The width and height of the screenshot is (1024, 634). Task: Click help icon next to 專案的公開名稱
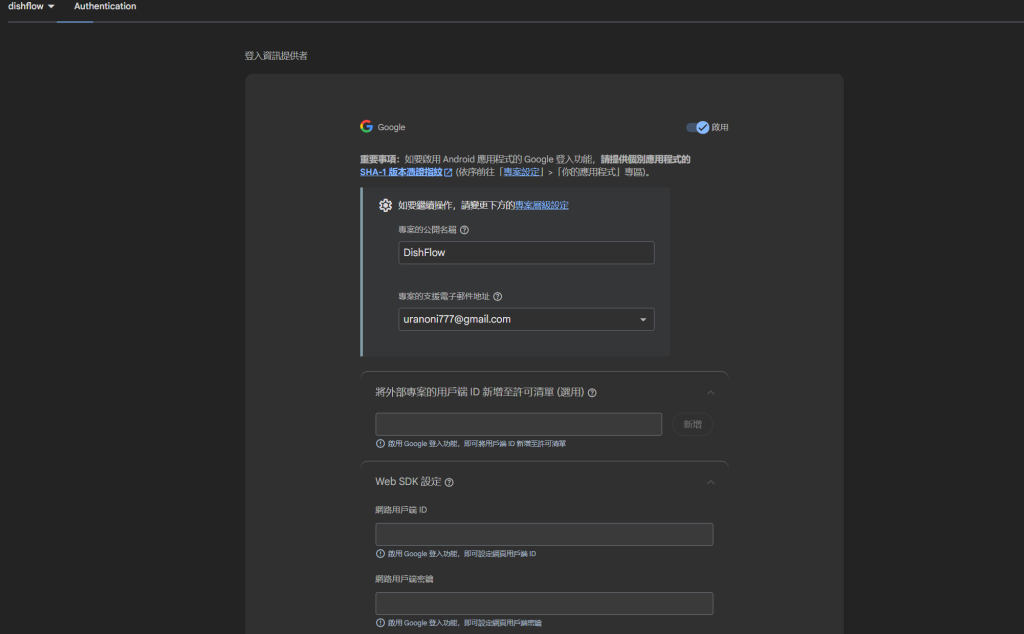tap(464, 230)
